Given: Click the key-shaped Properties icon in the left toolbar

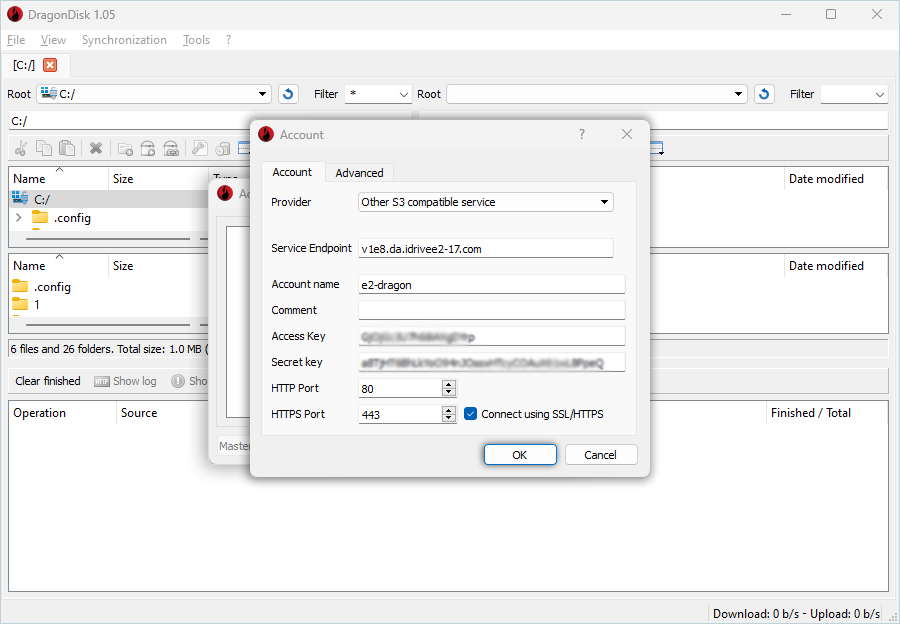Looking at the screenshot, I should 199,149.
